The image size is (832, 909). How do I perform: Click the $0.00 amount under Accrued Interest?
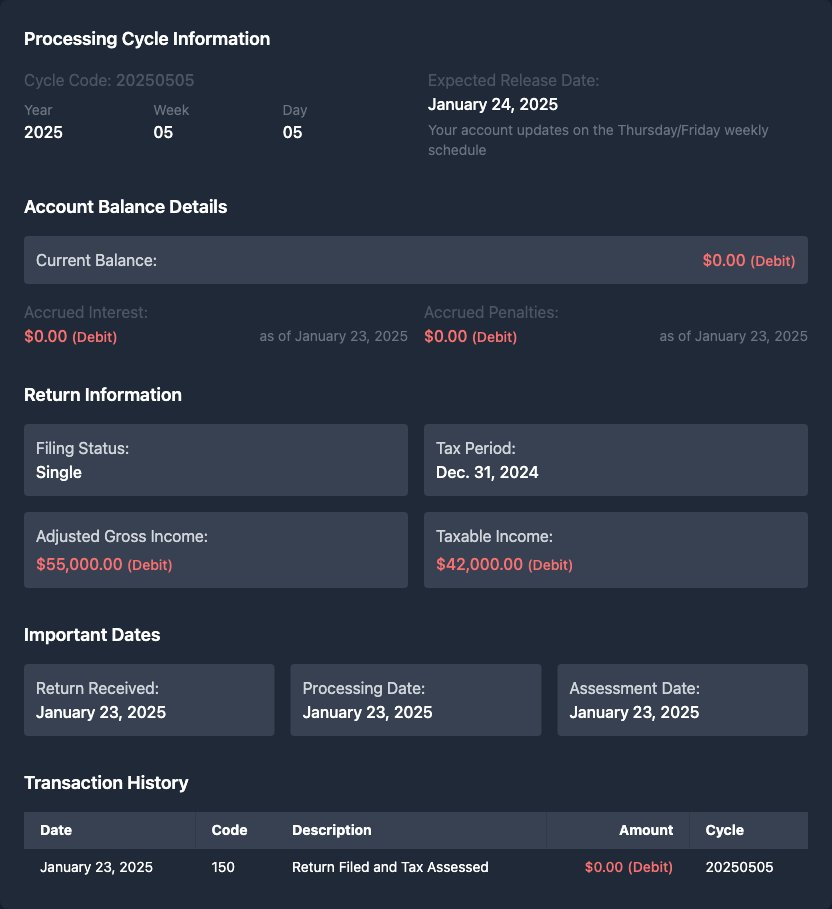coord(71,336)
